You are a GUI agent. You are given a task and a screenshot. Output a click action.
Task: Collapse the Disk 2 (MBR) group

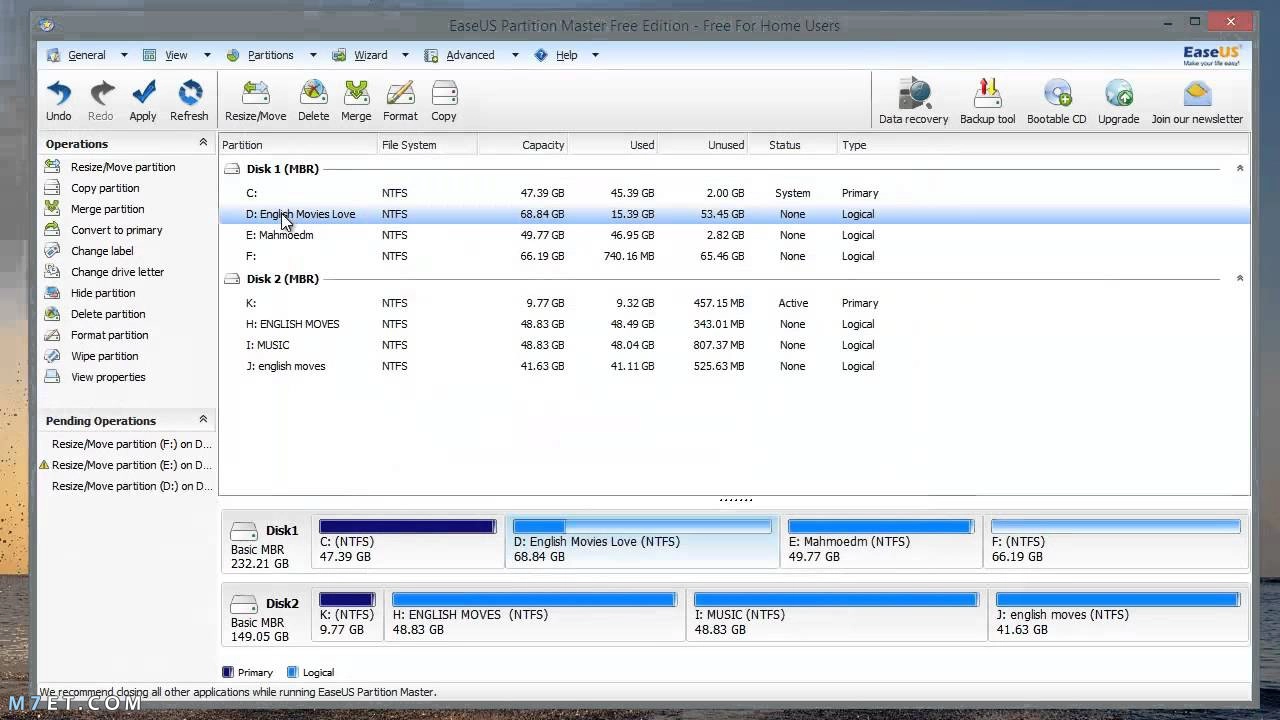coord(1240,278)
